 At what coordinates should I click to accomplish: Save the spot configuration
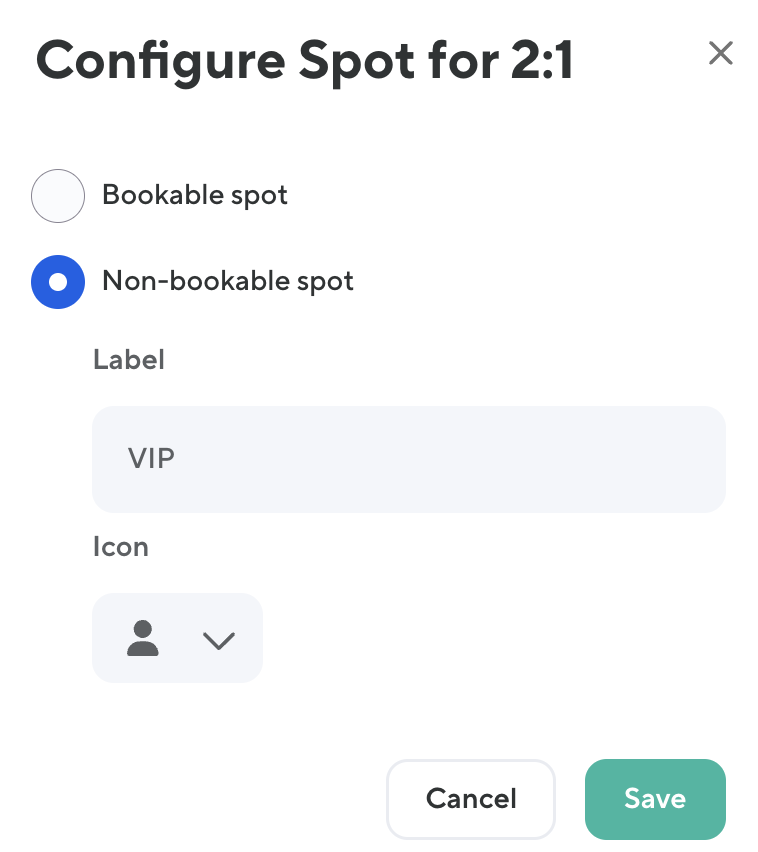pos(654,798)
